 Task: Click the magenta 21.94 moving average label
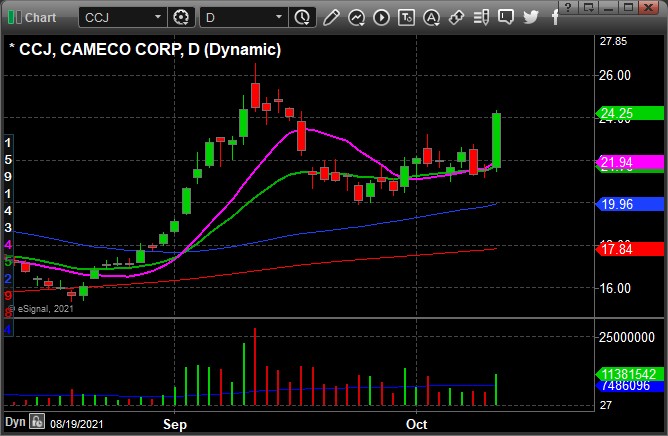[x=630, y=162]
